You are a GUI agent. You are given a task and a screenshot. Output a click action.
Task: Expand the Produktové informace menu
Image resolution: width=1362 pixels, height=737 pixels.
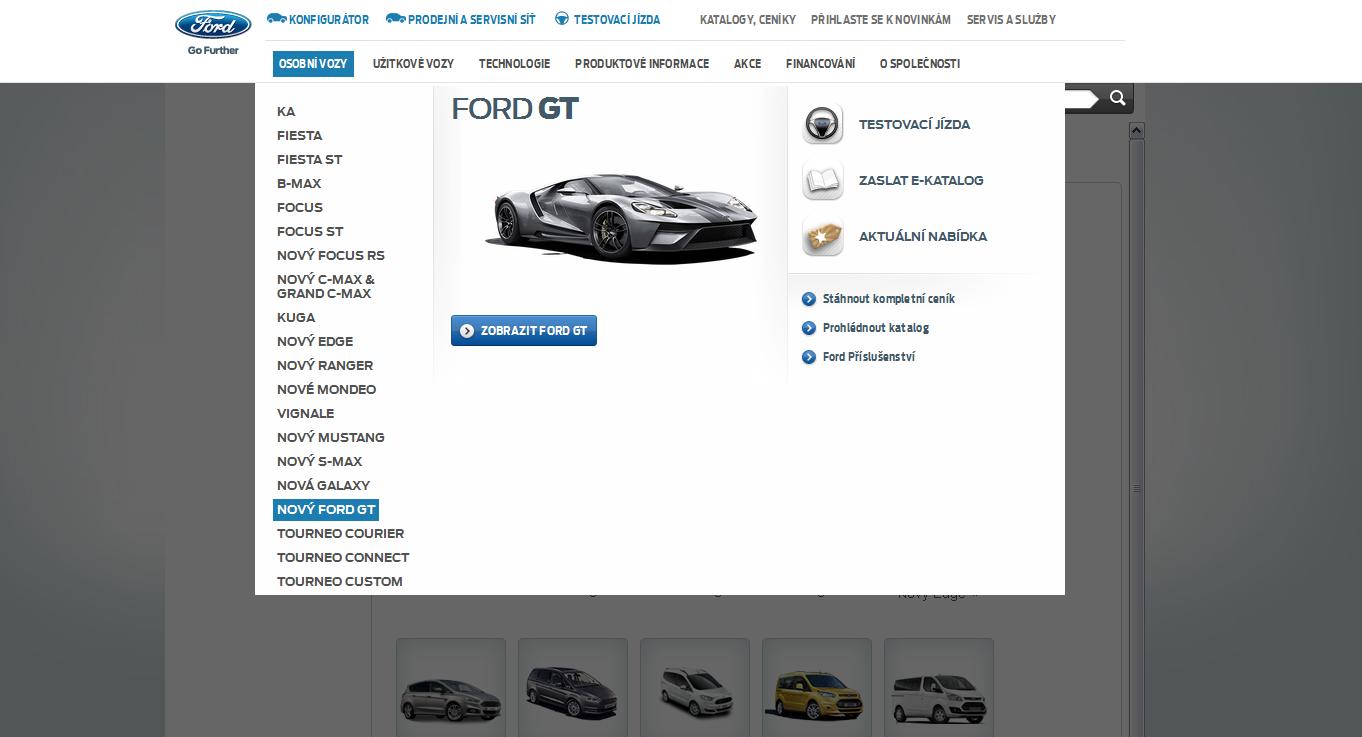pyautogui.click(x=641, y=64)
